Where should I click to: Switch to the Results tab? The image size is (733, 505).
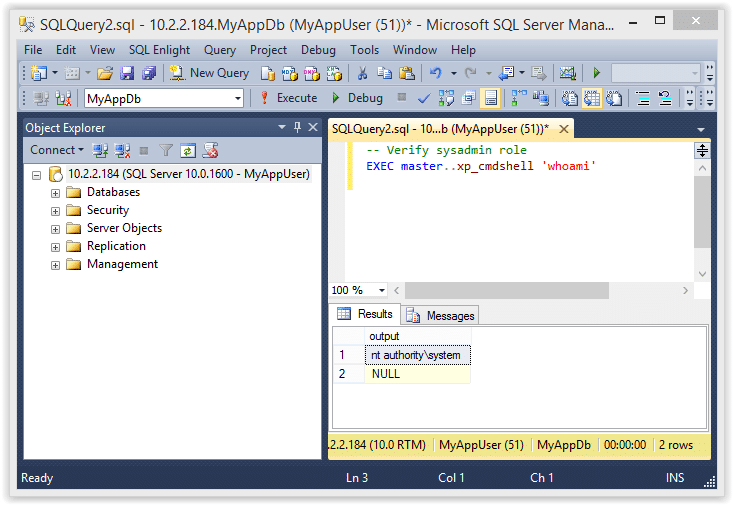(x=365, y=314)
